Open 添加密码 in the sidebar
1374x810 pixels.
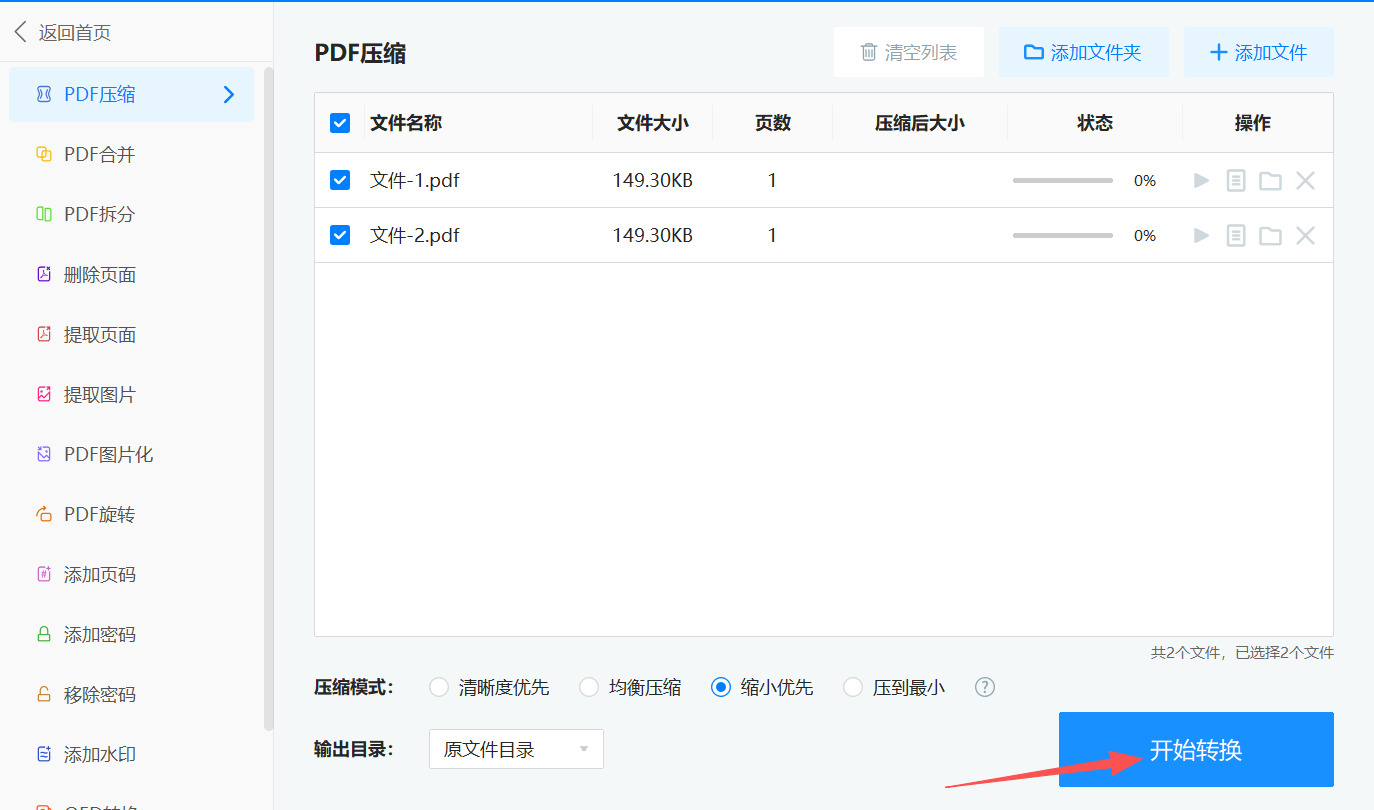click(x=132, y=634)
